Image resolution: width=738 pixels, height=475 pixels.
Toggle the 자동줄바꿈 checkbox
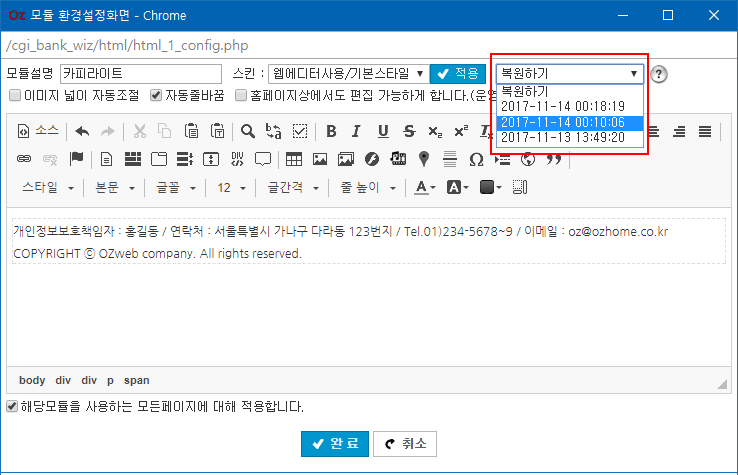(156, 96)
